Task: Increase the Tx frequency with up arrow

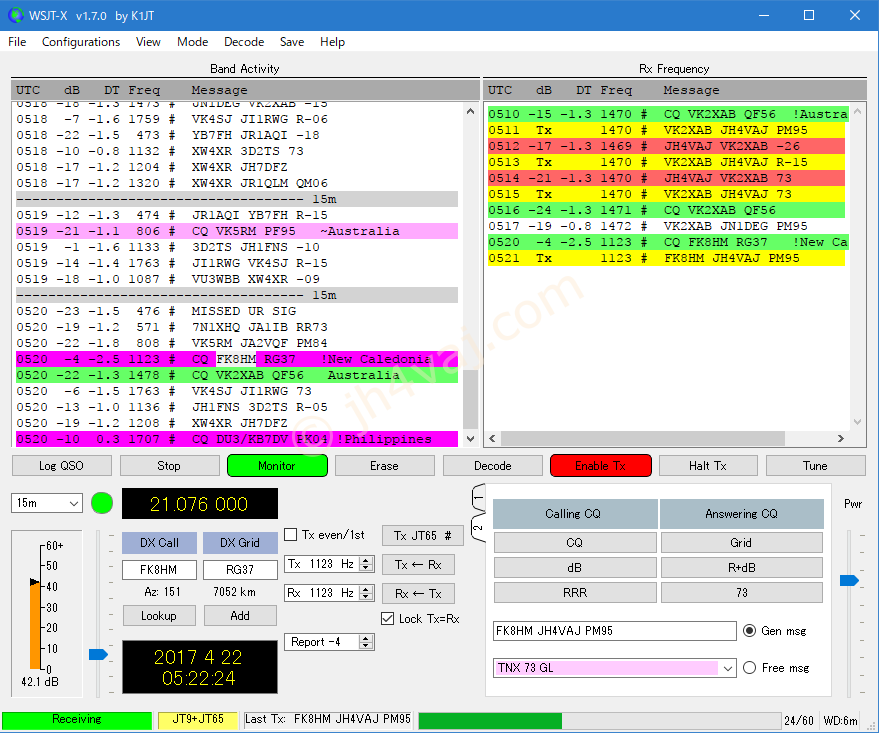Action: click(366, 560)
